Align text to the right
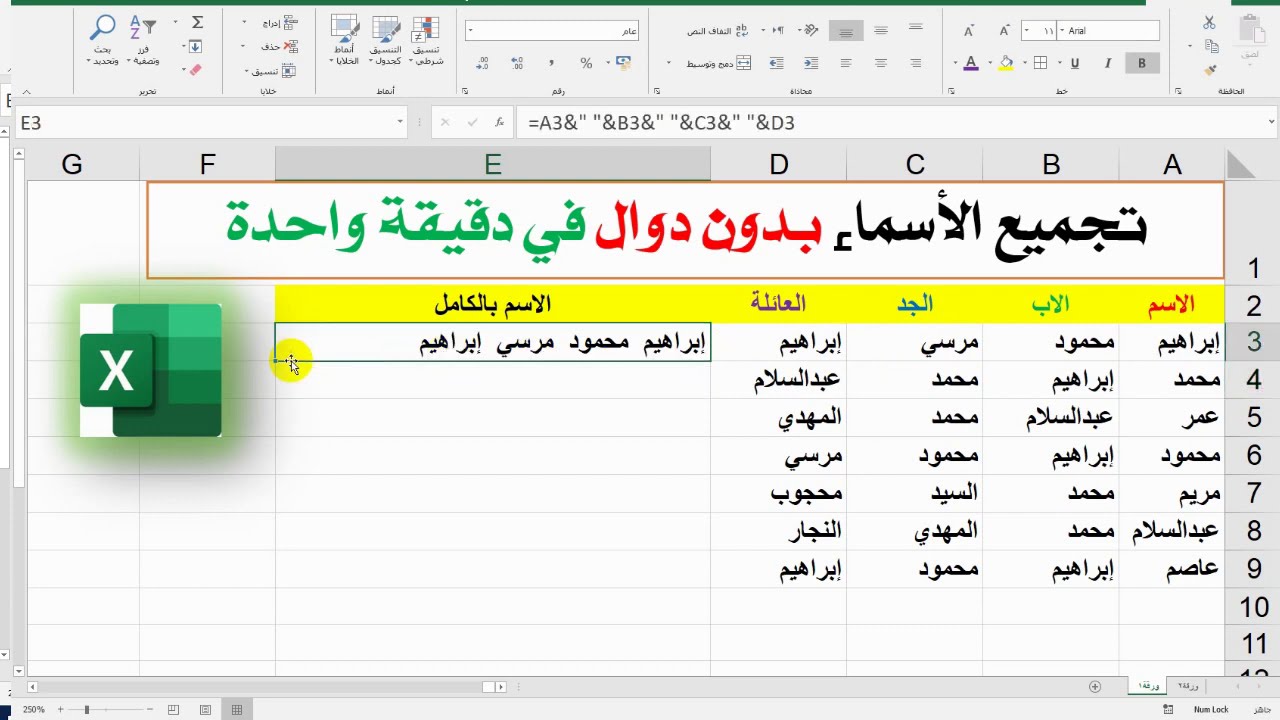 click(x=915, y=63)
